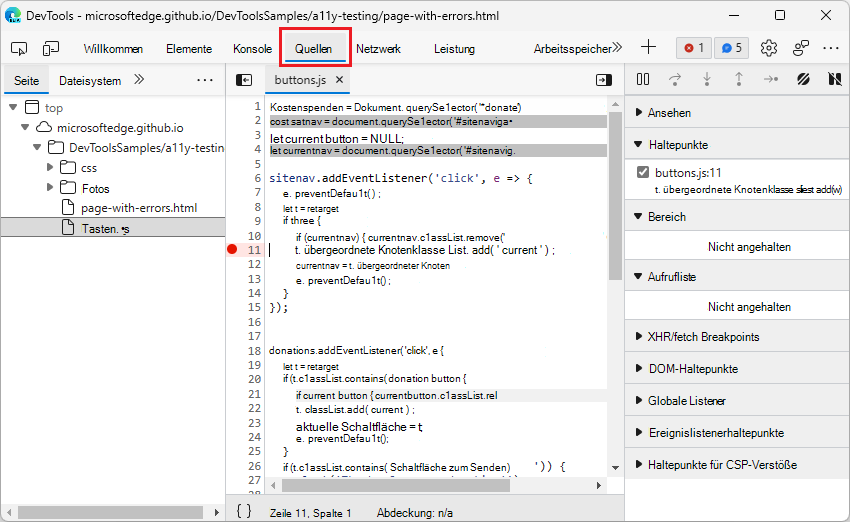Open the error counter showing 1

click(694, 48)
